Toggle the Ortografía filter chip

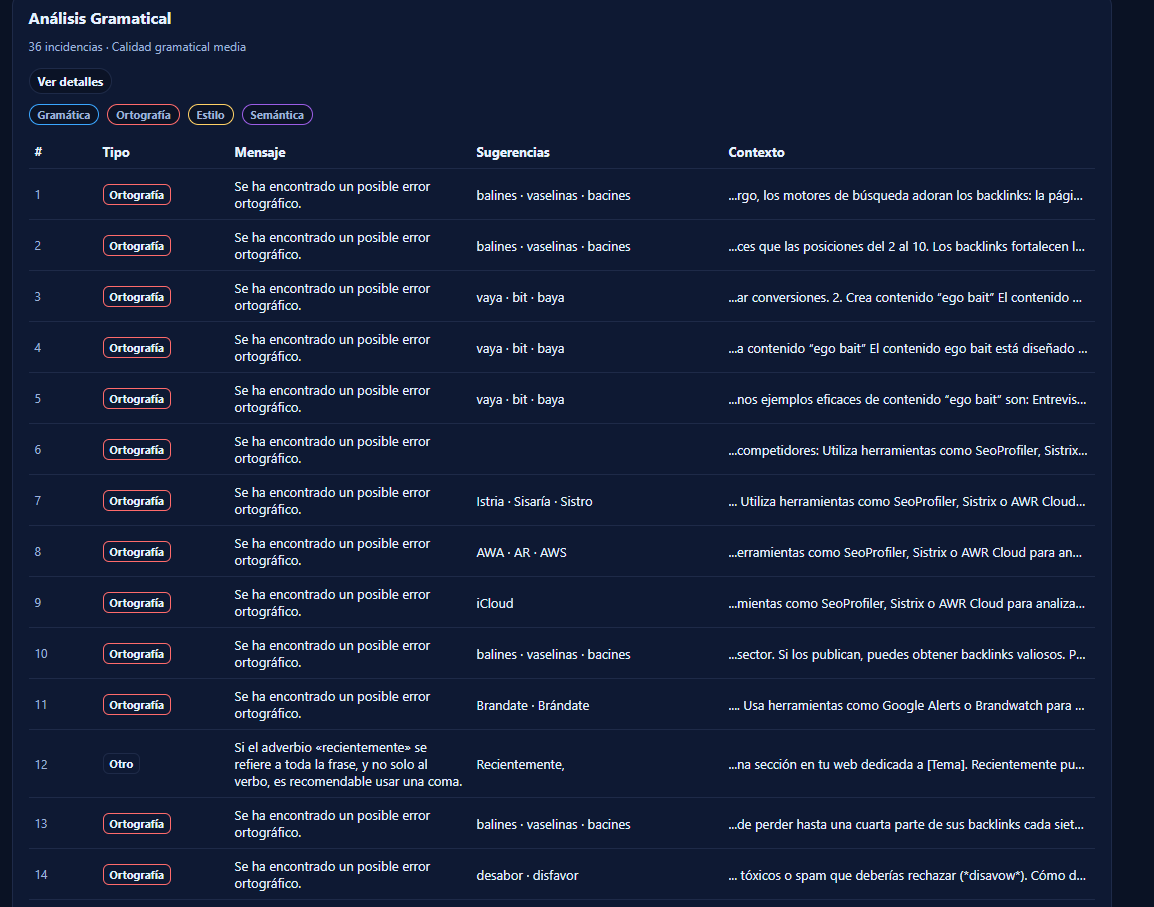[x=144, y=115]
